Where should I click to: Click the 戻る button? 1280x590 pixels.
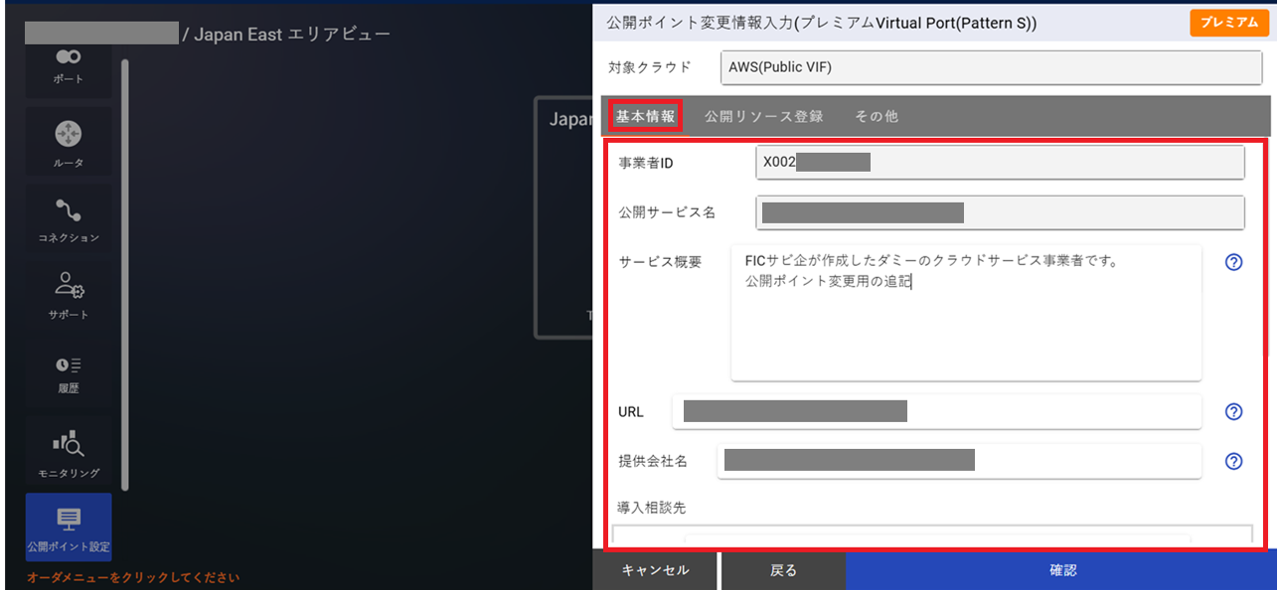[783, 570]
